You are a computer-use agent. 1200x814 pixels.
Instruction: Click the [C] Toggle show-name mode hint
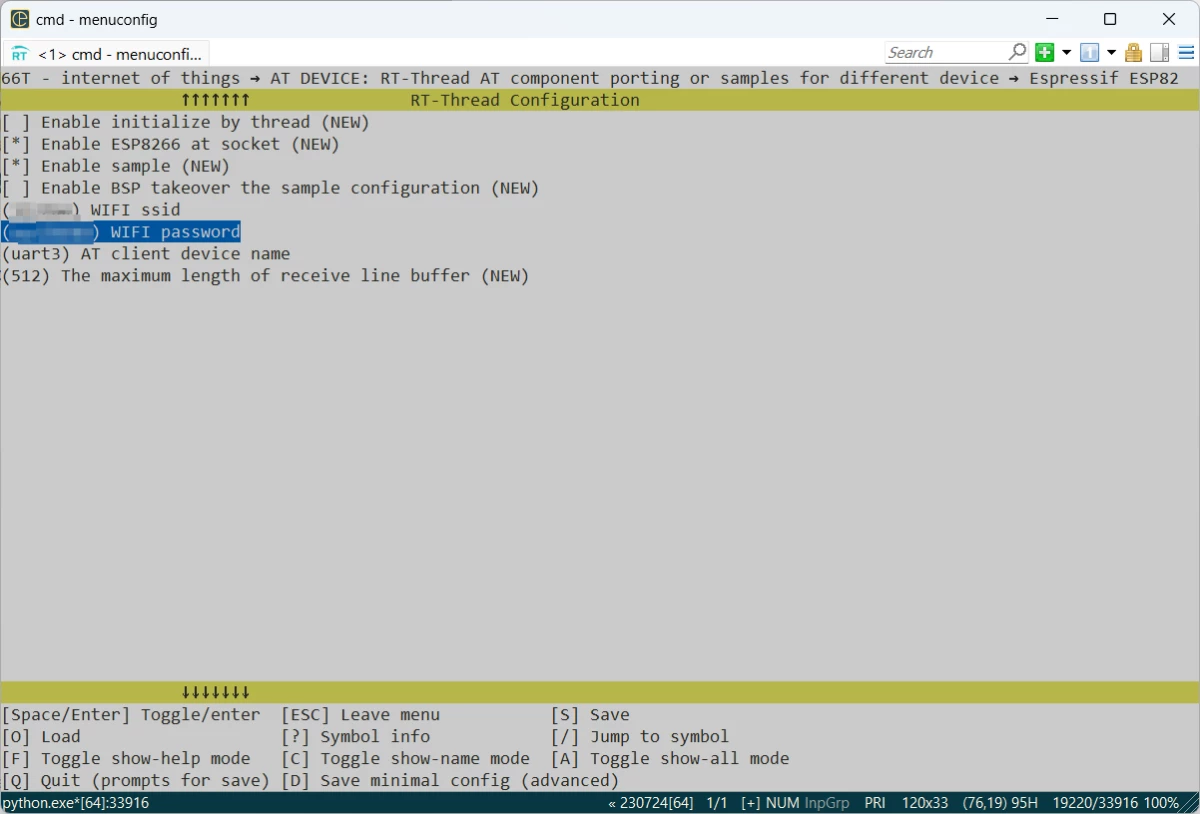[405, 759]
